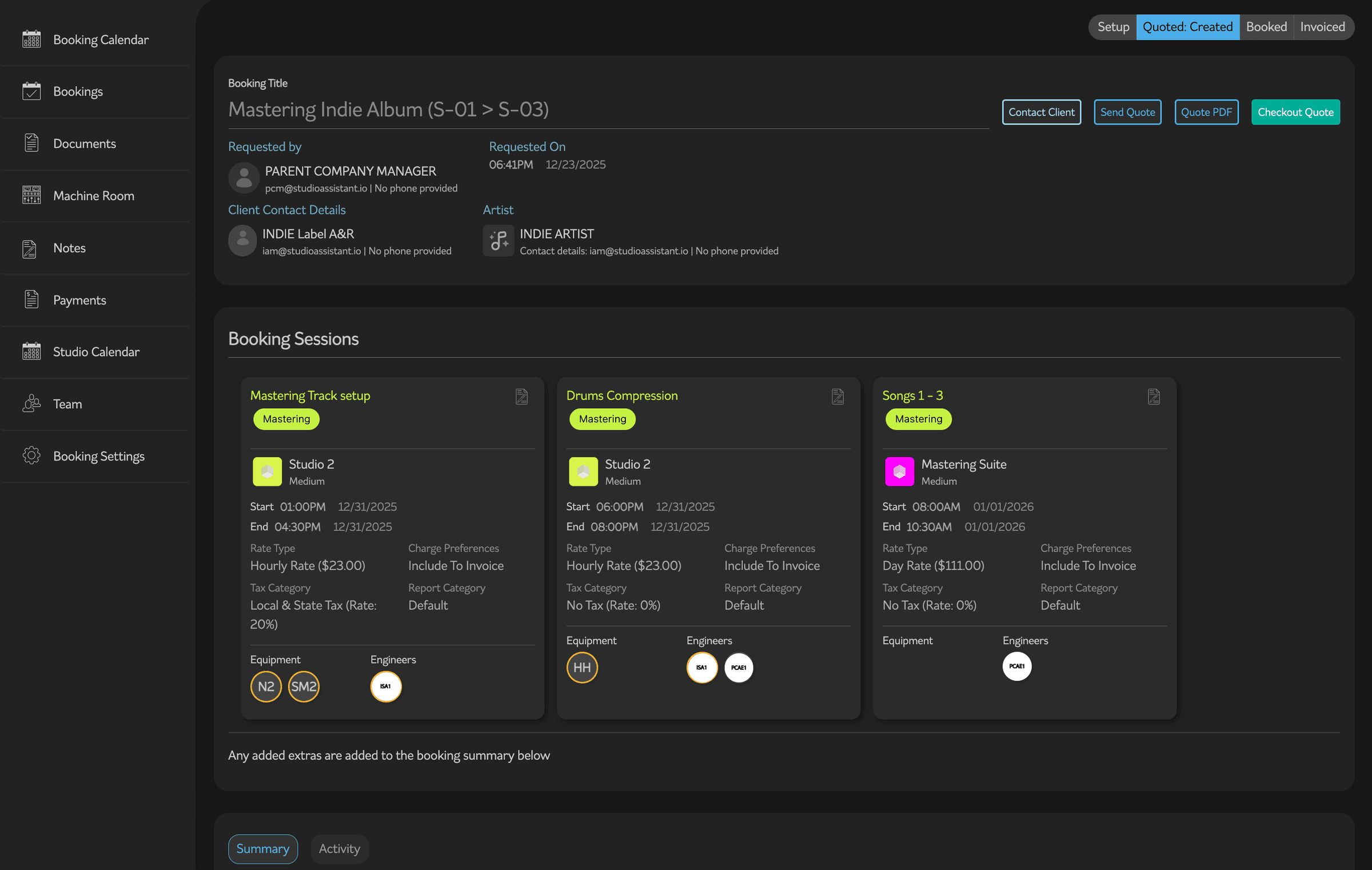Click the "Requested On" date 12/23/2025
1372x870 pixels.
pos(576,165)
